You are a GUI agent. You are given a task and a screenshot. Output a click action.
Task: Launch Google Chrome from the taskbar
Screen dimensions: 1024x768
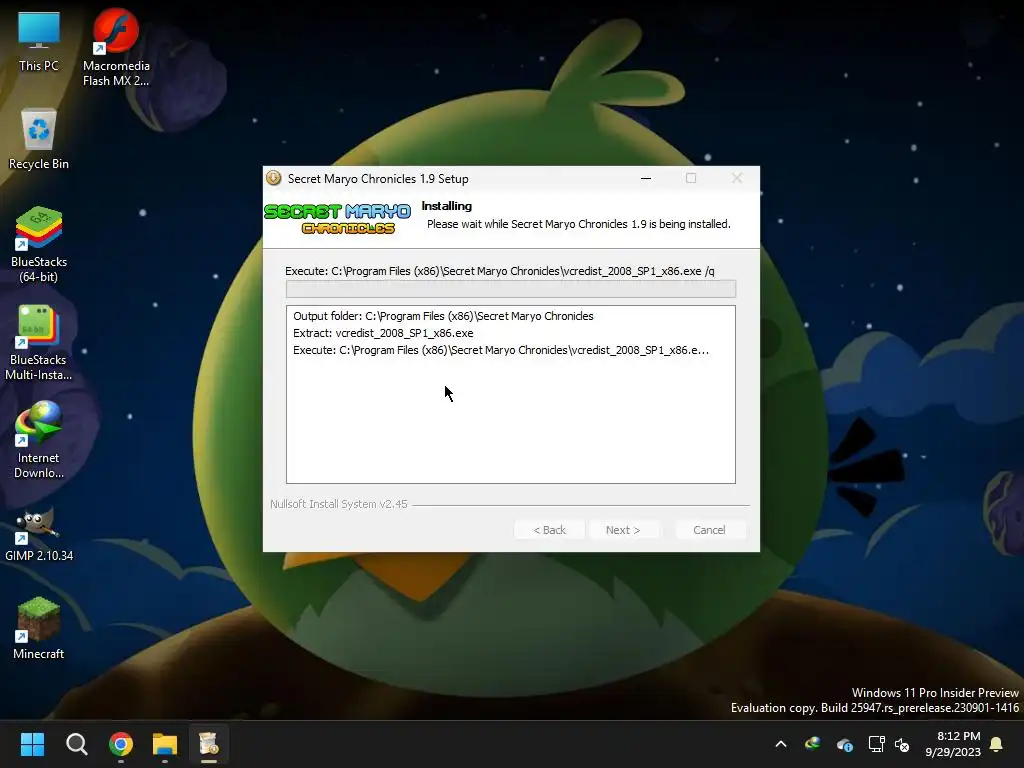coord(121,744)
